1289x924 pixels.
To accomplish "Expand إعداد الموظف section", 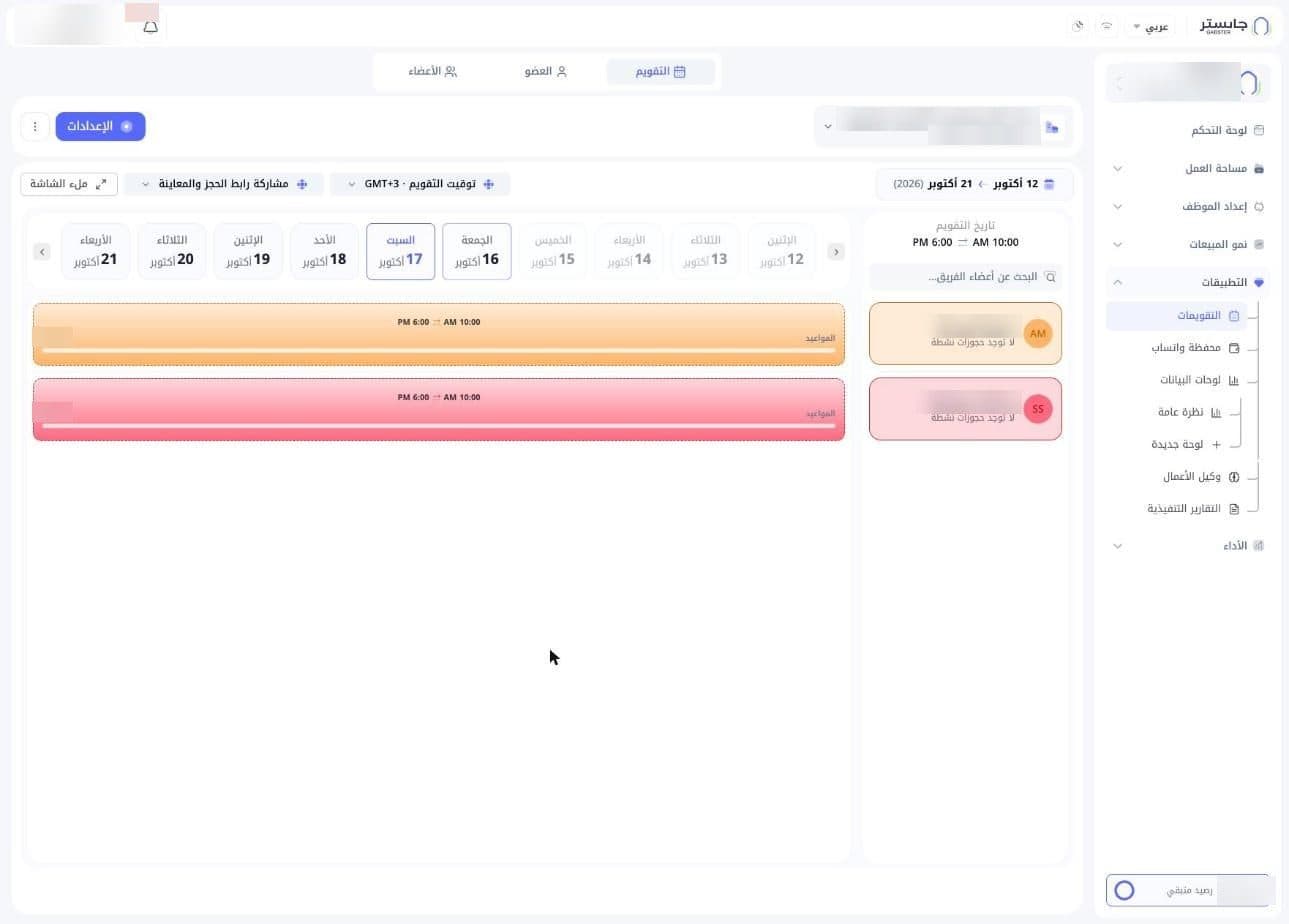I will pos(1188,206).
